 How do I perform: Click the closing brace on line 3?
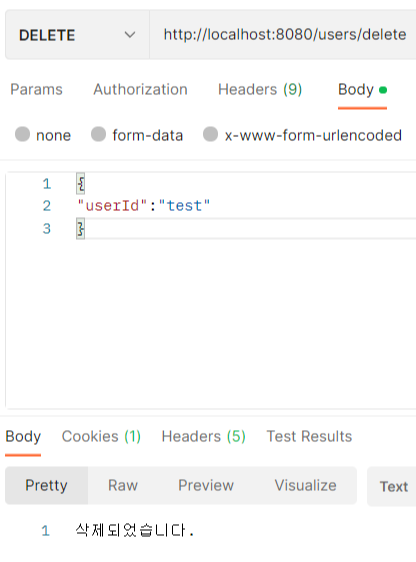pos(81,229)
